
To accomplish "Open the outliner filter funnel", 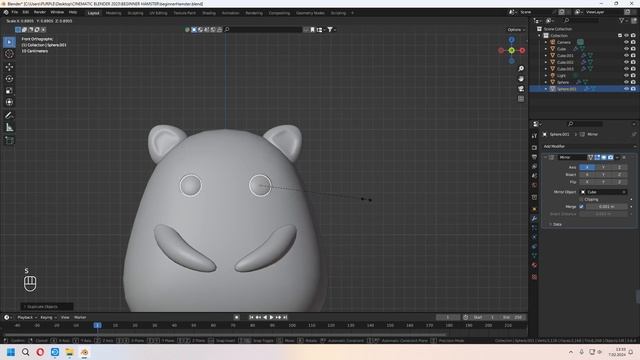I will [622, 20].
